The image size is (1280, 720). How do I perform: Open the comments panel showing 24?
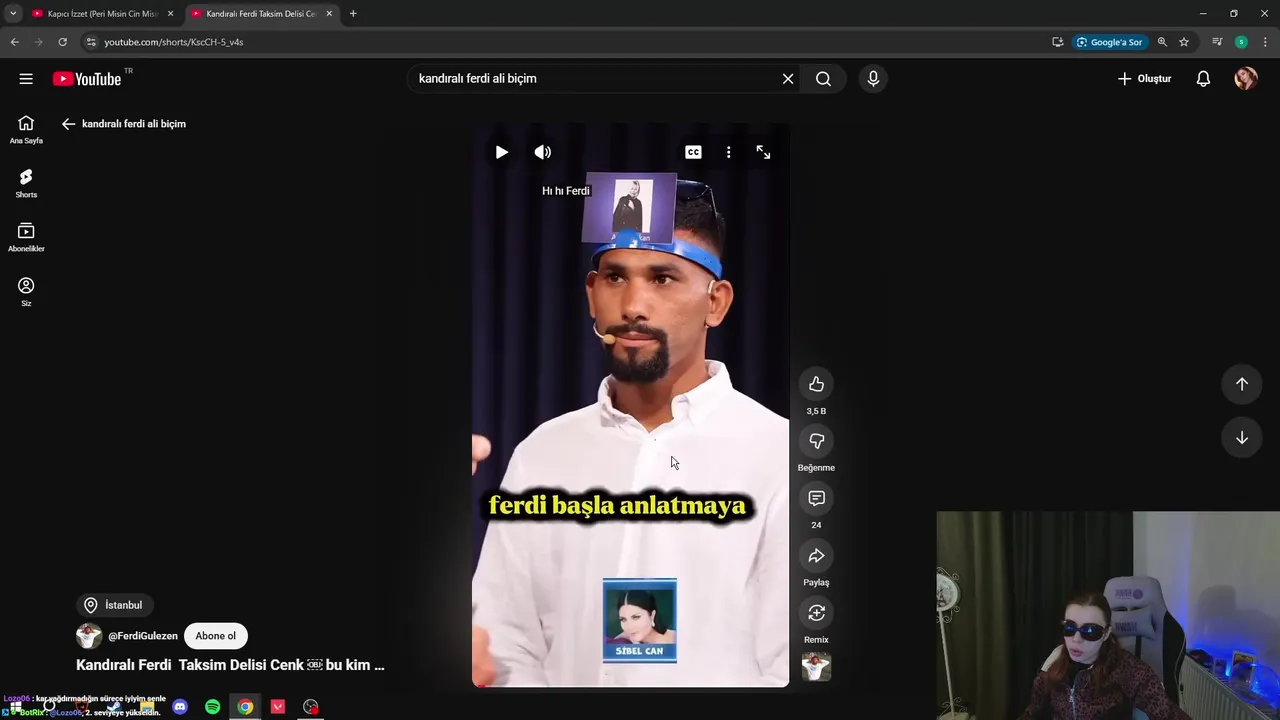pos(816,498)
